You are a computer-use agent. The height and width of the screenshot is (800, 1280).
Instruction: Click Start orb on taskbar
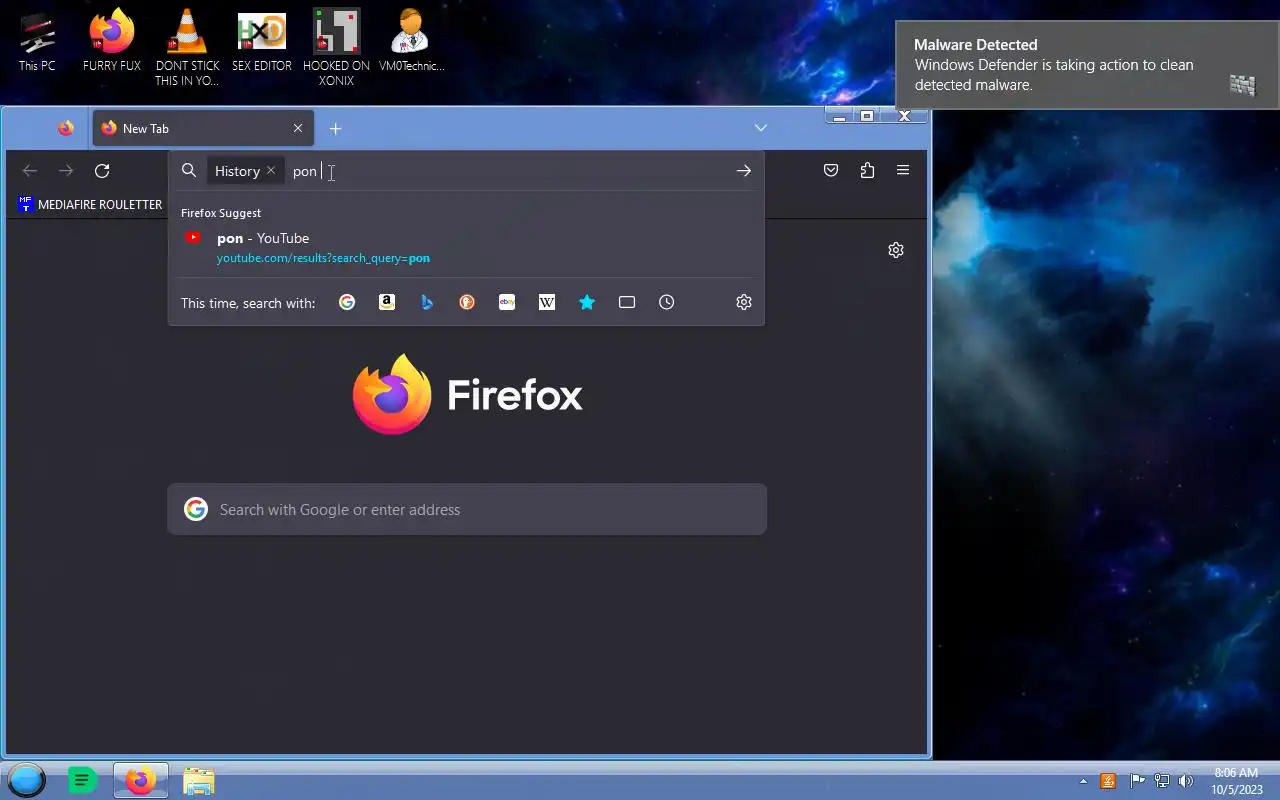click(26, 780)
